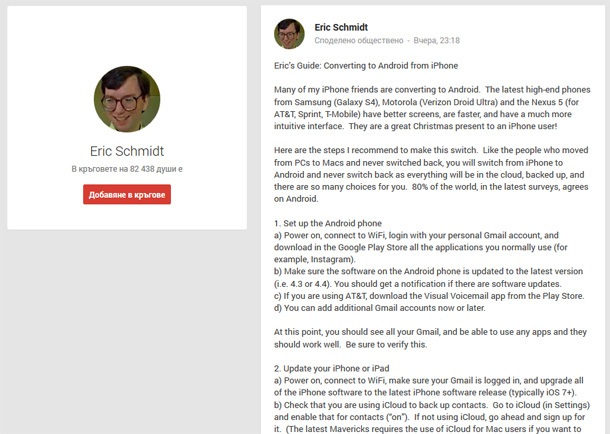Click the large Eric Schmidt profile photo
The image size is (610, 434).
(127, 99)
